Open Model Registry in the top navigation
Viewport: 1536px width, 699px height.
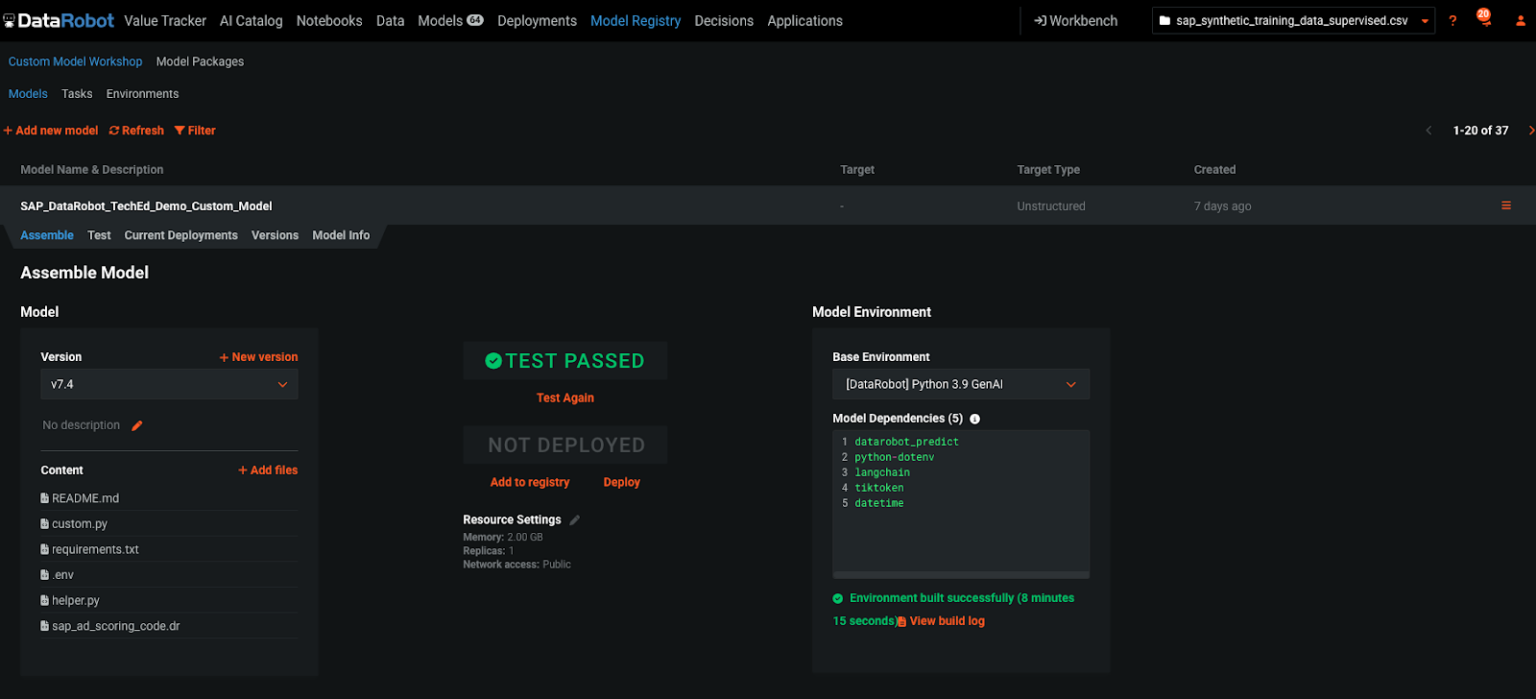pos(636,20)
